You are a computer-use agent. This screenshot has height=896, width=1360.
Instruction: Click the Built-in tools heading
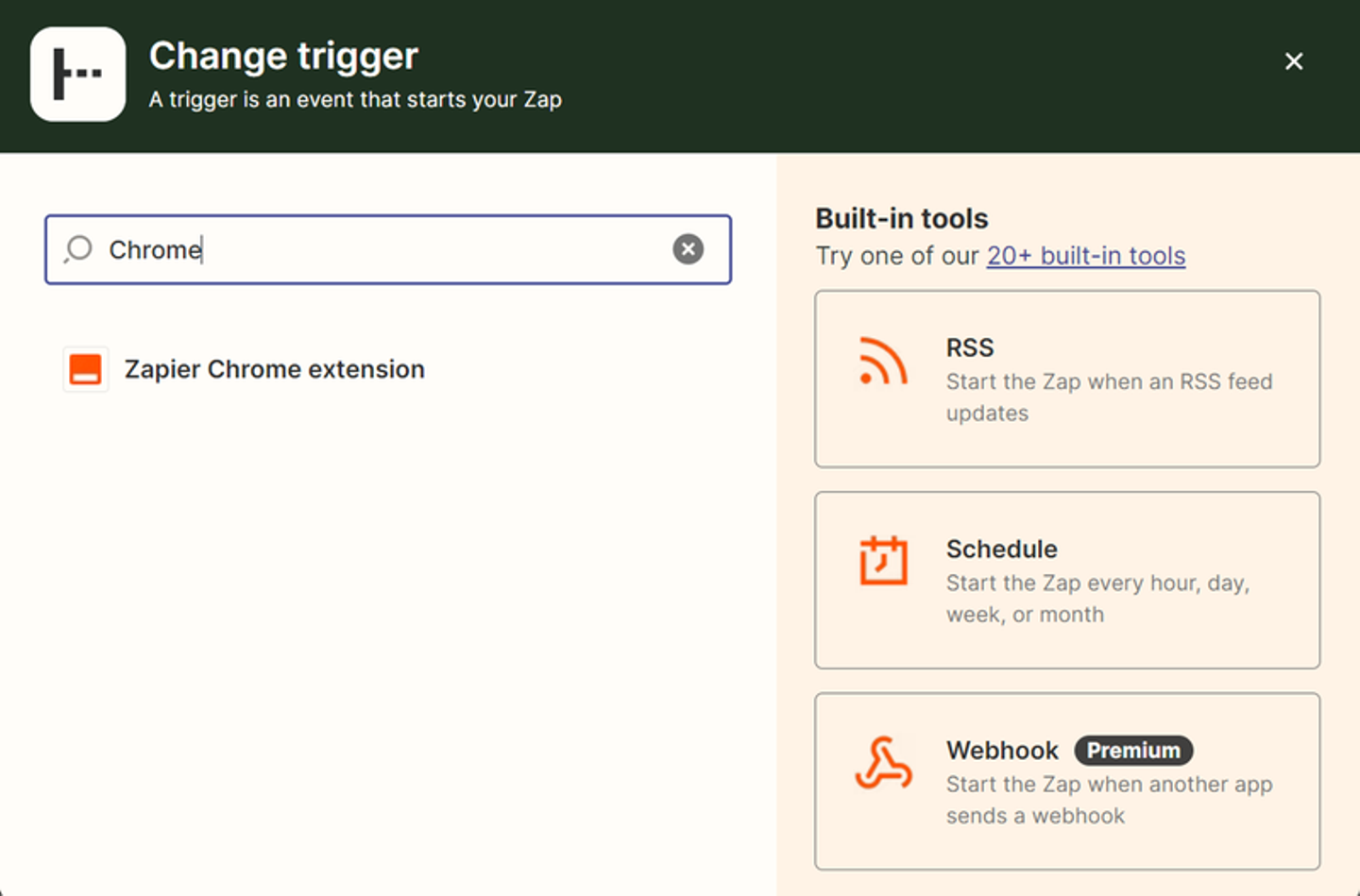click(901, 218)
